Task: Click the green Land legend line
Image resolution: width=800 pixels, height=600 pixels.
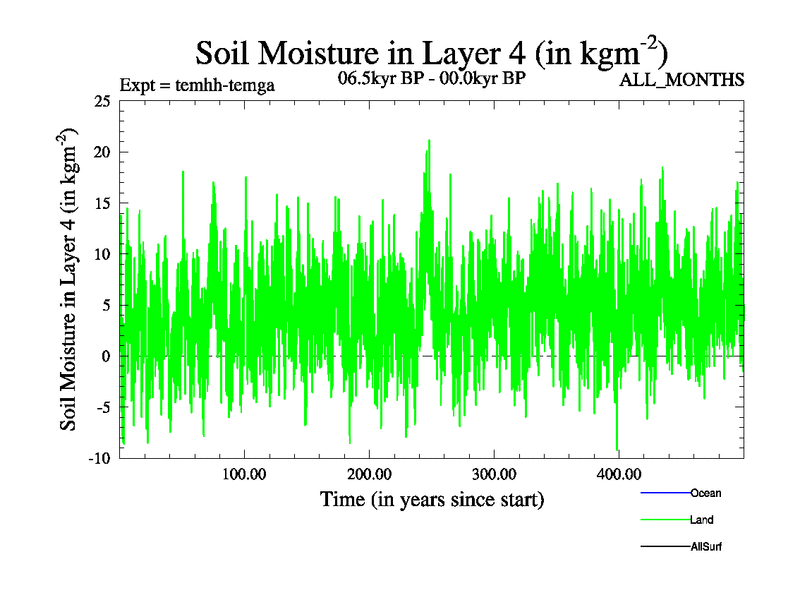Action: [664, 520]
